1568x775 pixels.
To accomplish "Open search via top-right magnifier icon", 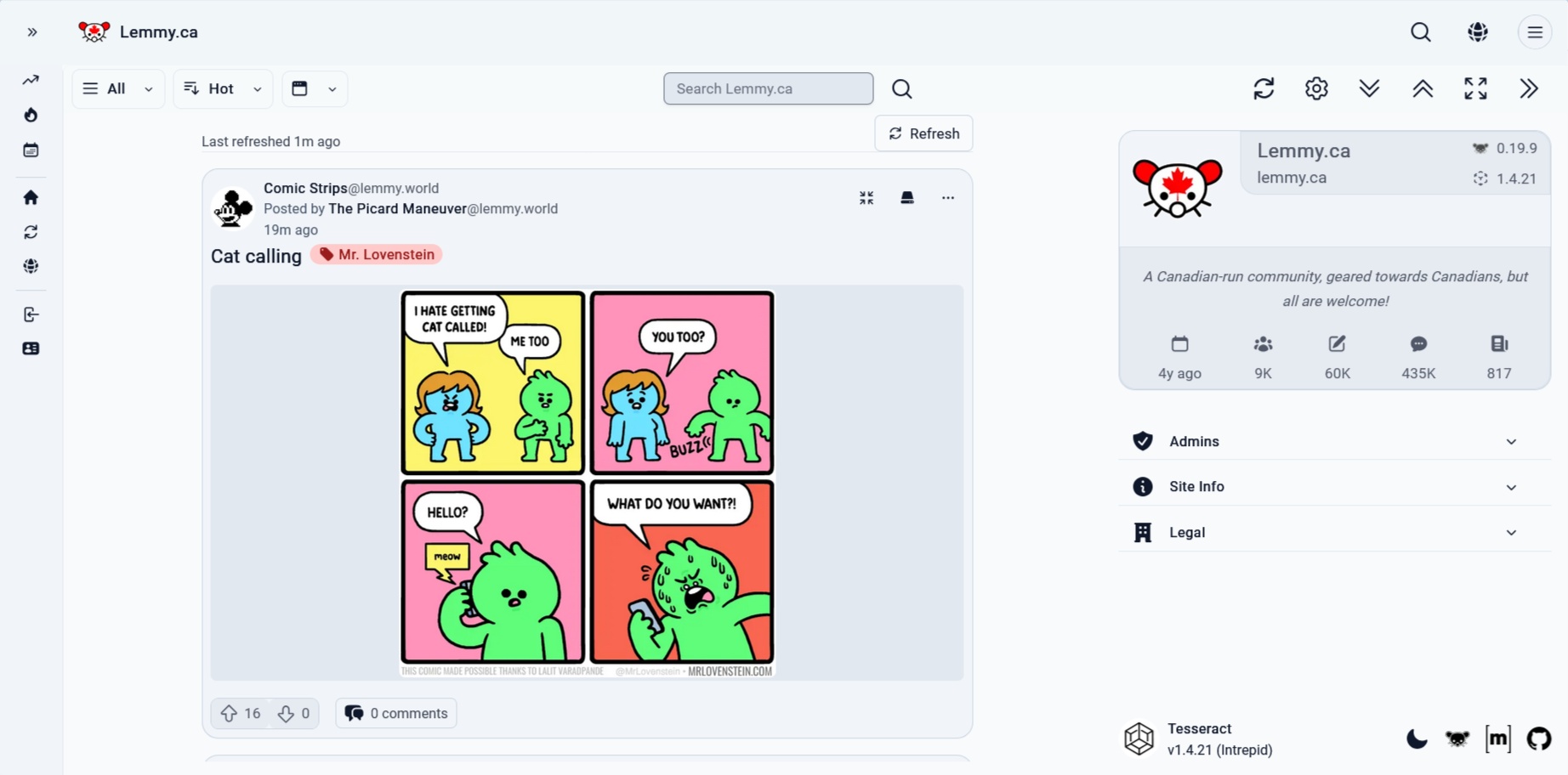I will click(x=1421, y=32).
